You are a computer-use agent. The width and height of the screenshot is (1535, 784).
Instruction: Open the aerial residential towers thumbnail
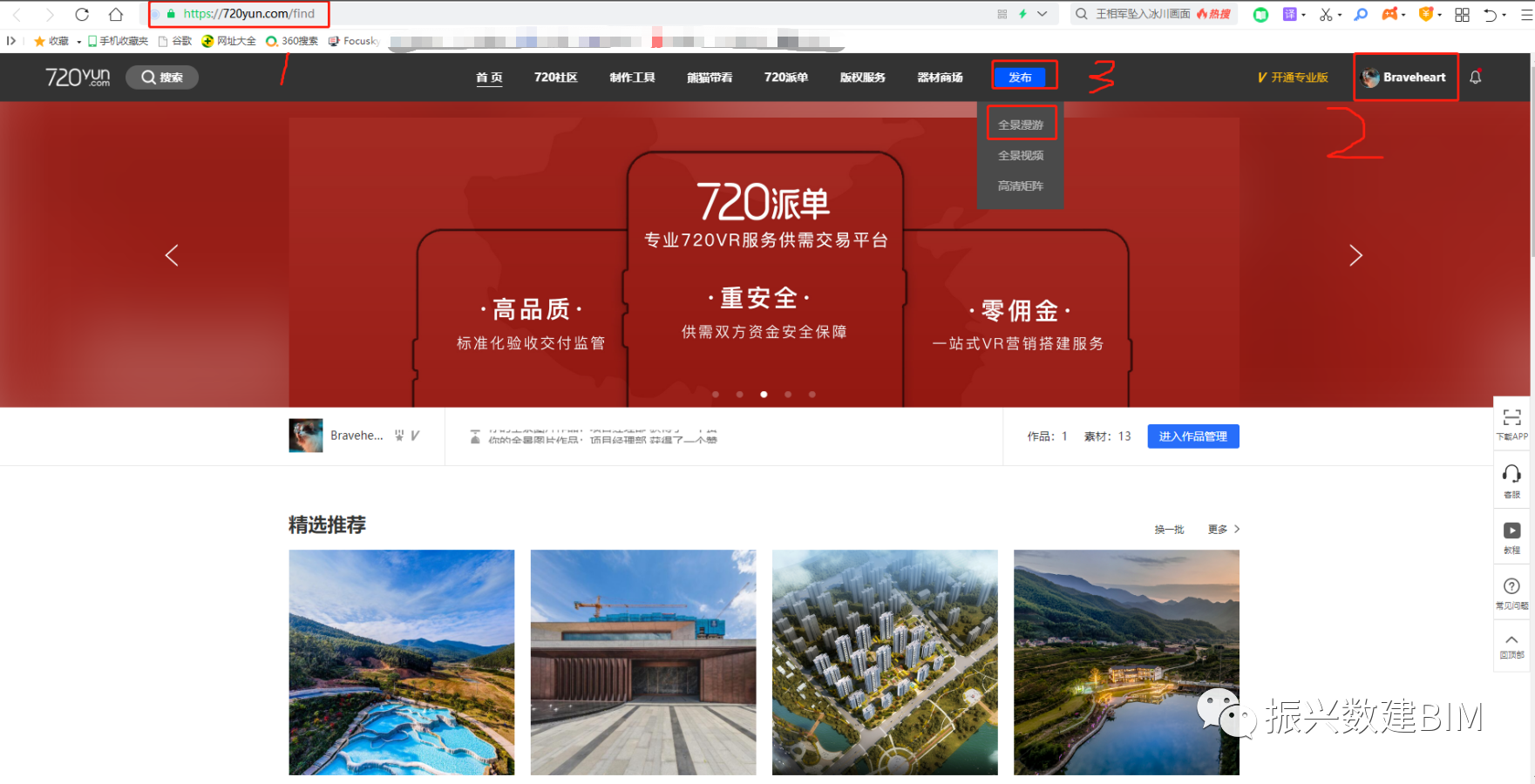pyautogui.click(x=885, y=662)
